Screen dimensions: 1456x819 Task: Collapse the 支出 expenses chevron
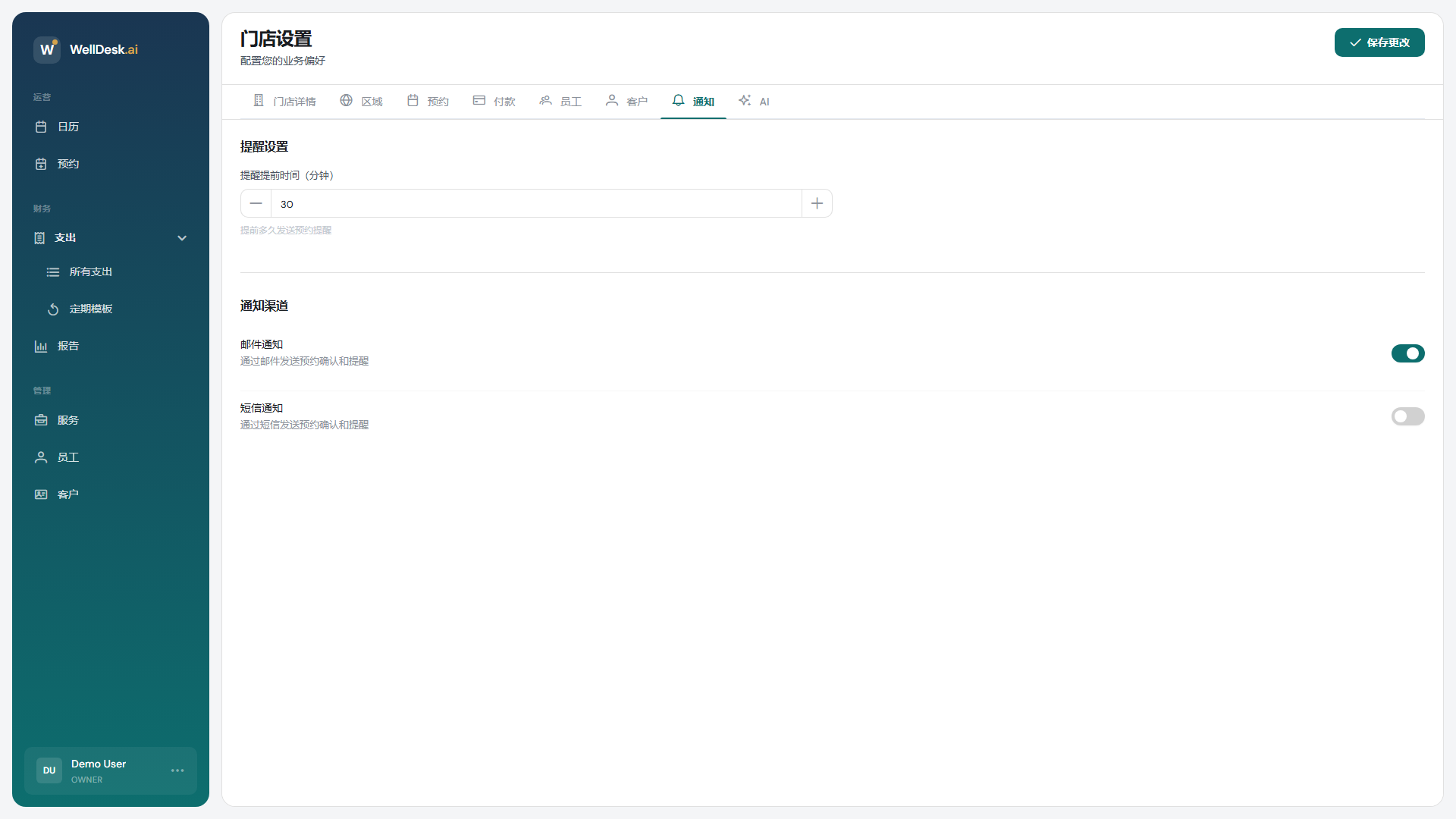click(x=182, y=238)
